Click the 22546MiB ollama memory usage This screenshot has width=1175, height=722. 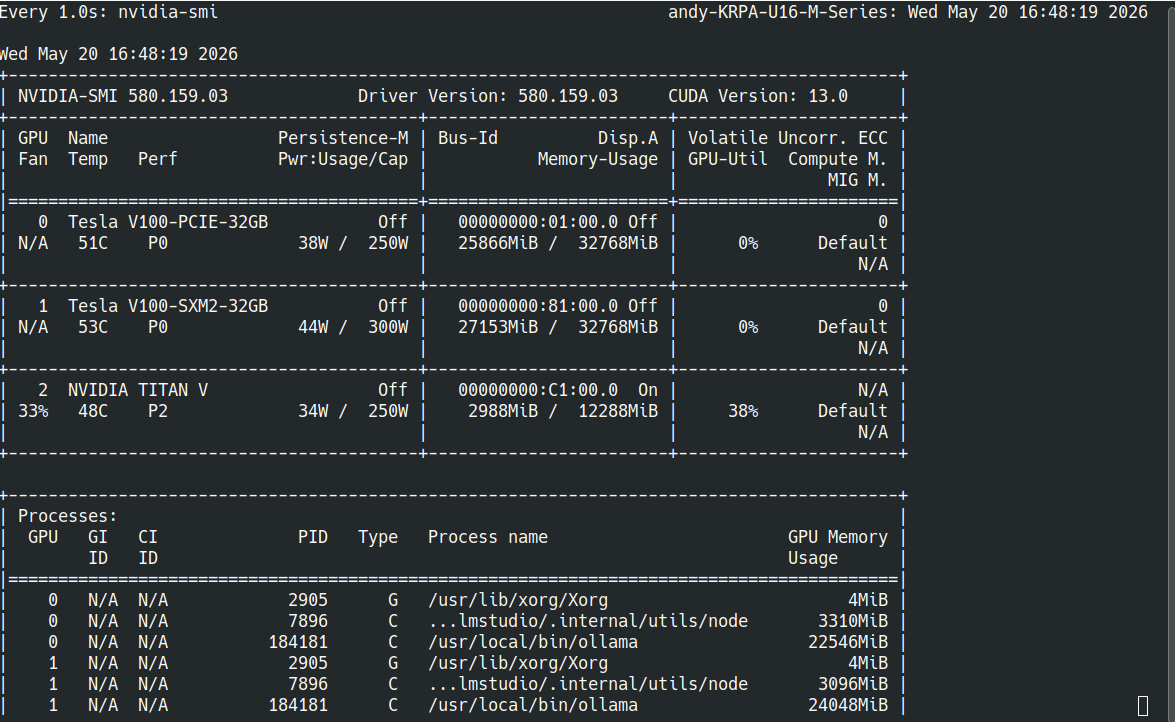[848, 642]
